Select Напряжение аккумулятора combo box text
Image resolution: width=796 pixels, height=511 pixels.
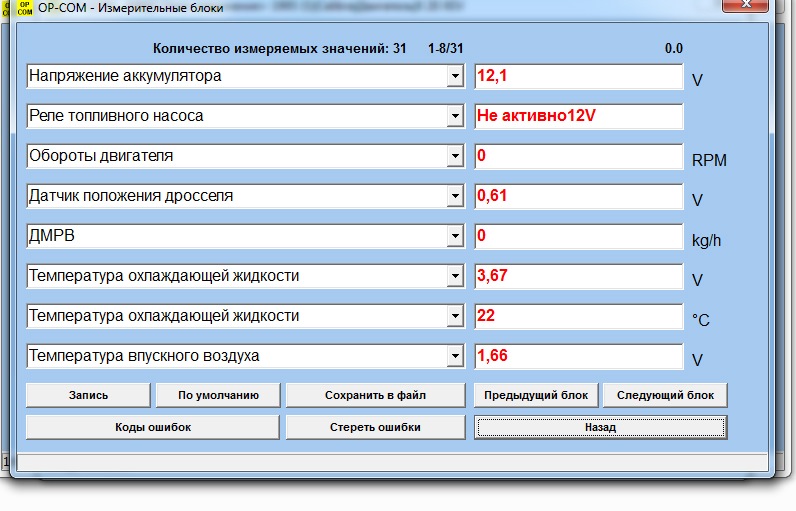tap(125, 76)
